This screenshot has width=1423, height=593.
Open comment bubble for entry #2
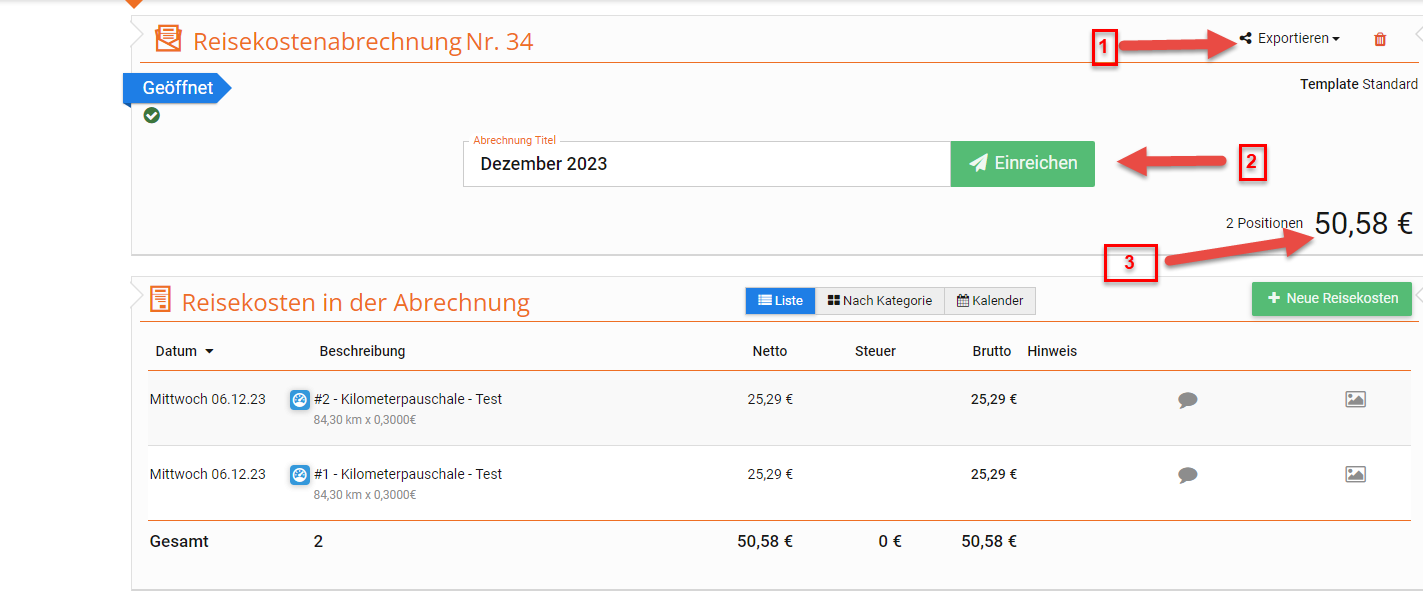[1187, 400]
